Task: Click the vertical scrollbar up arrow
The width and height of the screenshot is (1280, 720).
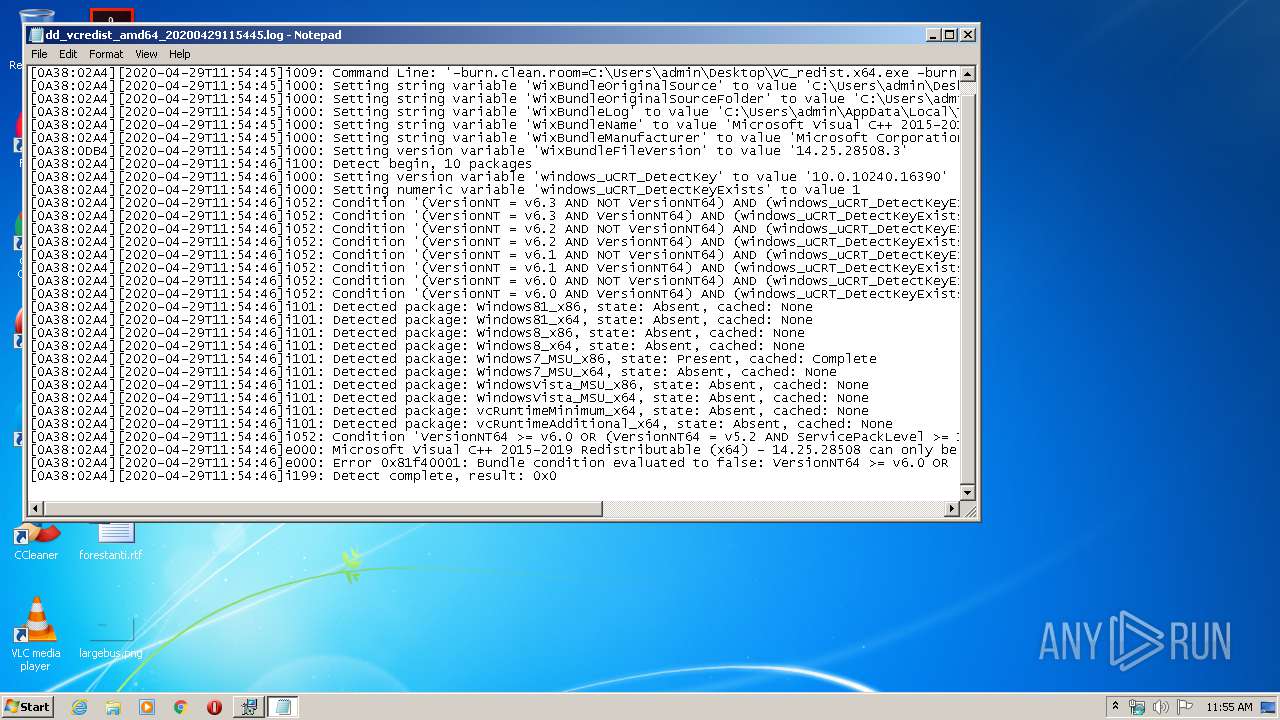Action: 967,74
